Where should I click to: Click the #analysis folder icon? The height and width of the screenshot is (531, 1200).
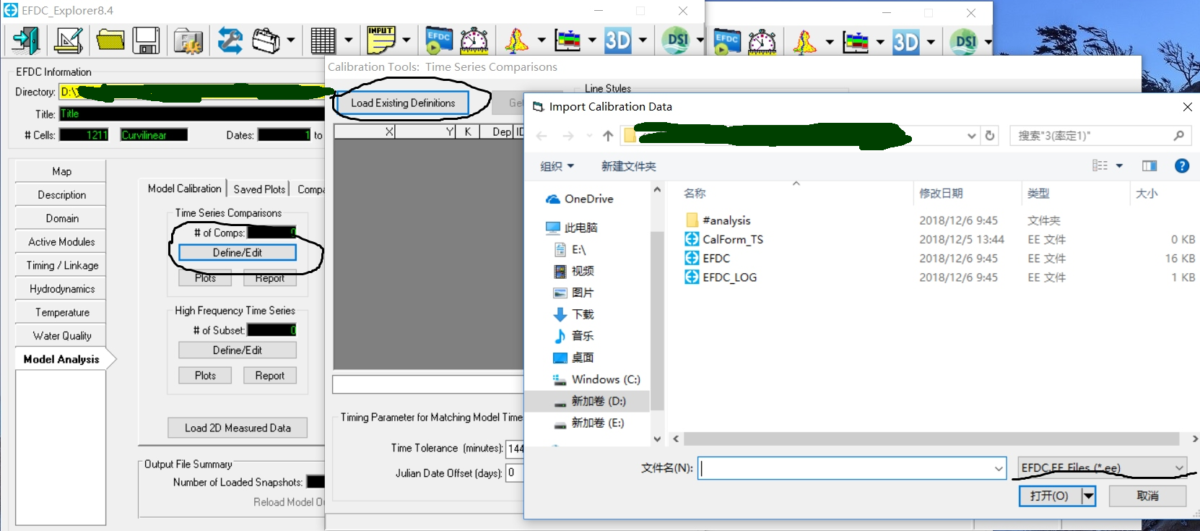[693, 220]
